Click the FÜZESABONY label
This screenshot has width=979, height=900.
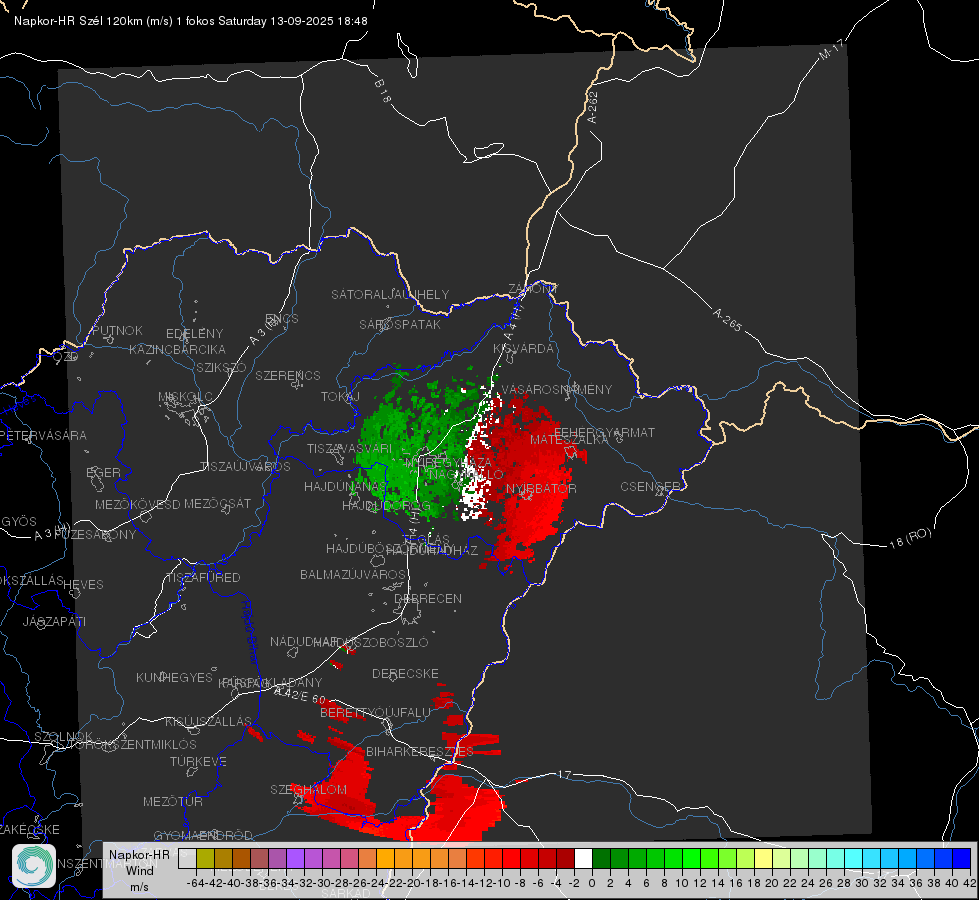pyautogui.click(x=95, y=535)
